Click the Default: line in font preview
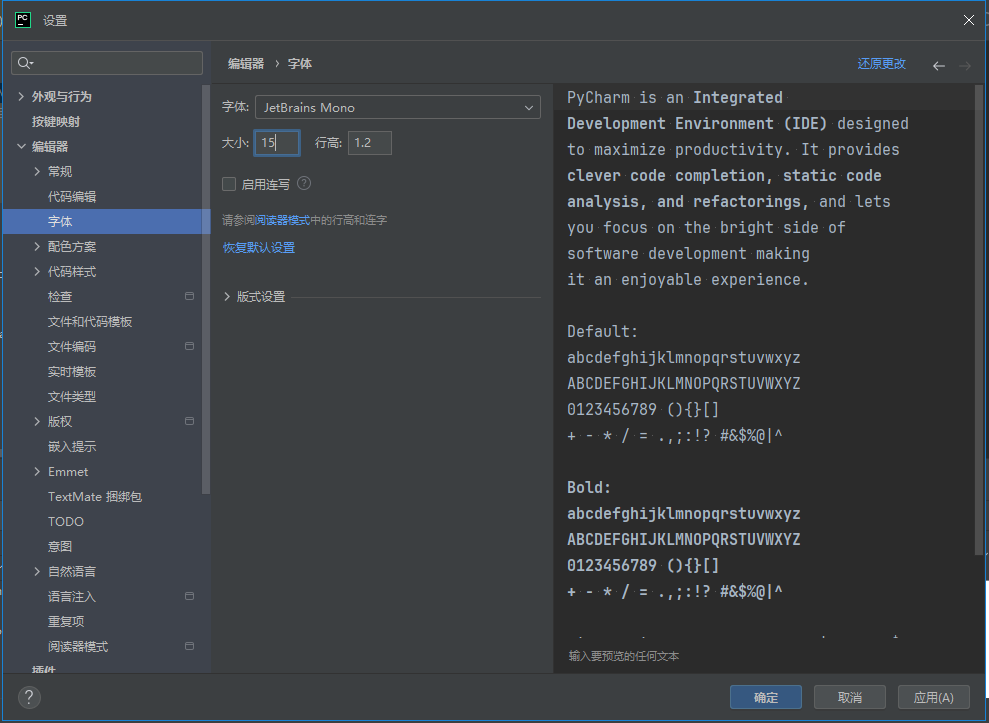Screen dimensions: 989x723 pyautogui.click(x=602, y=331)
